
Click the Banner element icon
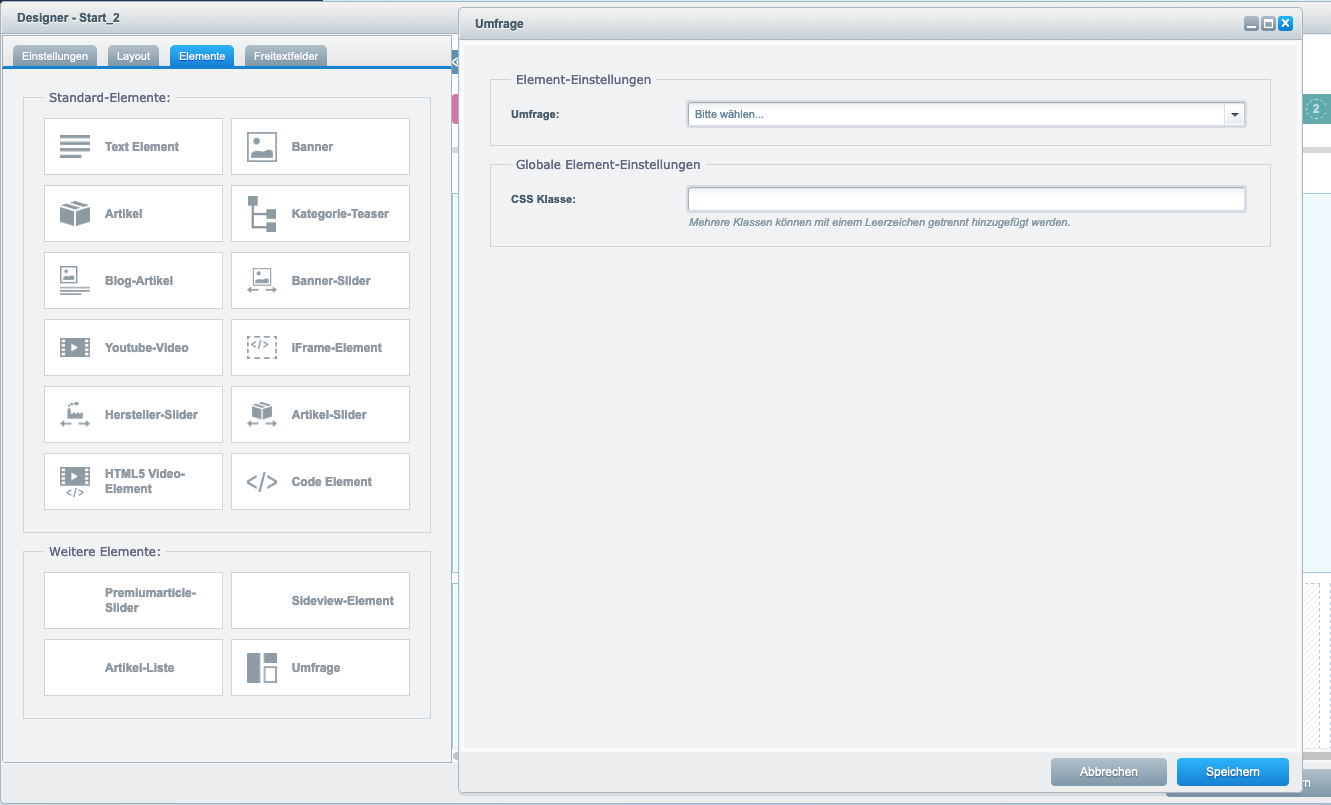[x=262, y=147]
